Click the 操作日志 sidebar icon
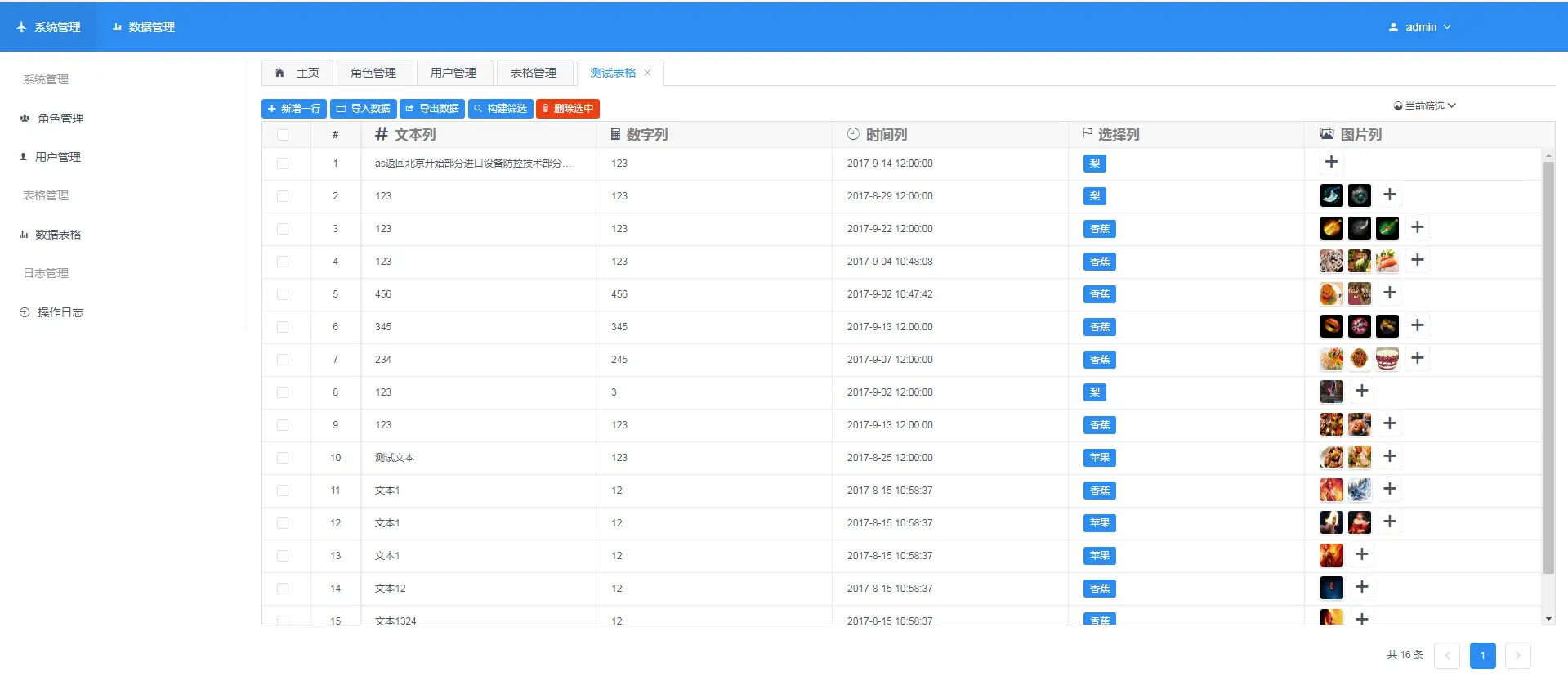 25,312
